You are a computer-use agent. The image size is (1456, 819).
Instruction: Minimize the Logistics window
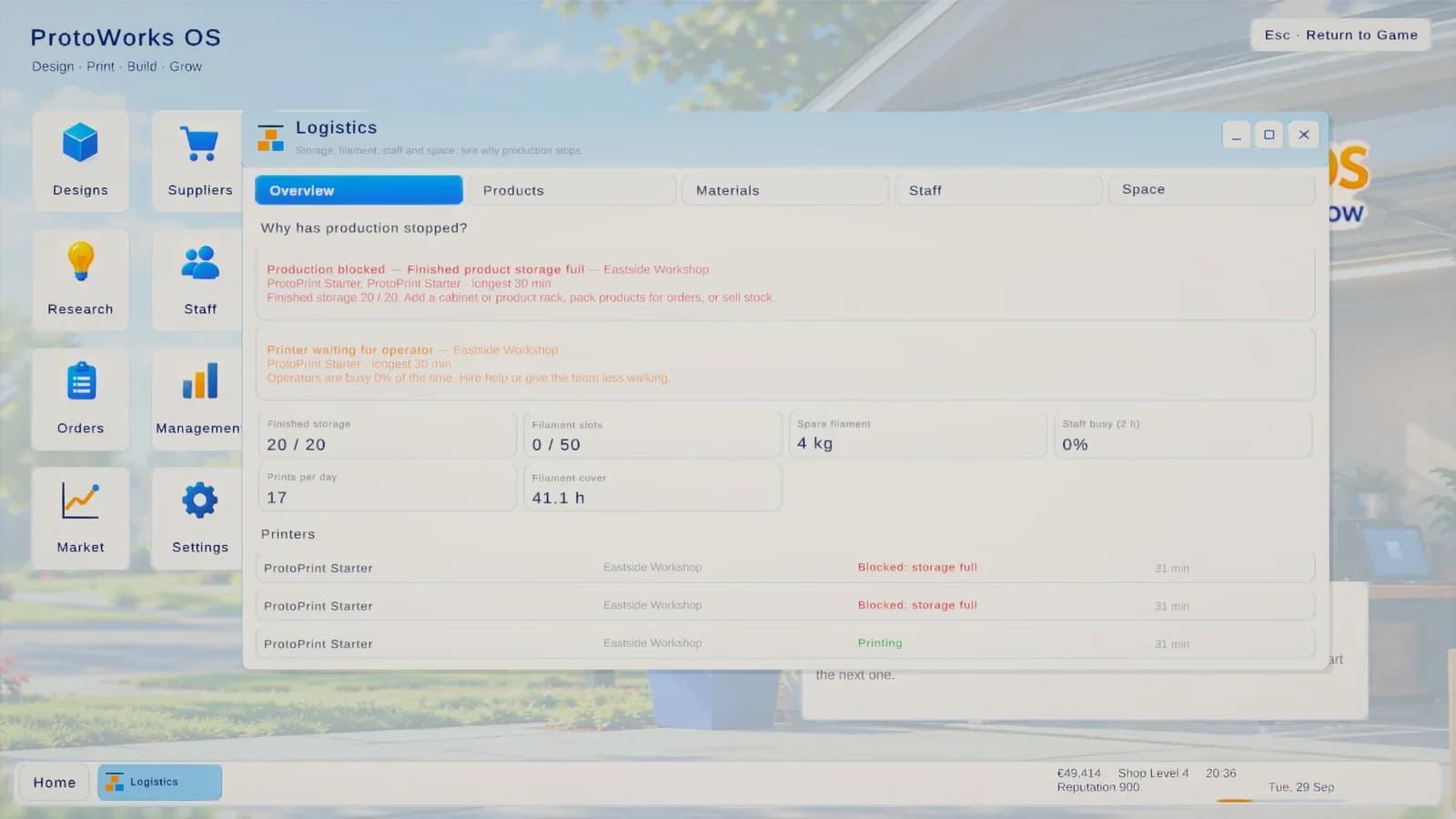tap(1236, 135)
